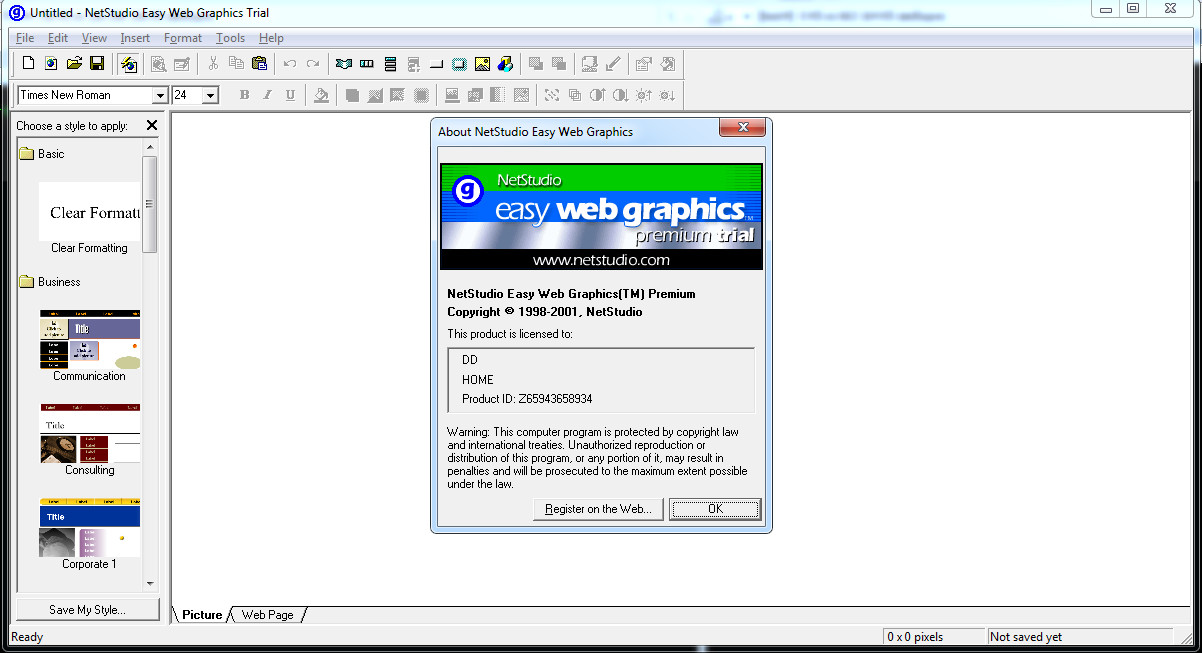
Task: Toggle Underline text formatting
Action: tap(290, 95)
